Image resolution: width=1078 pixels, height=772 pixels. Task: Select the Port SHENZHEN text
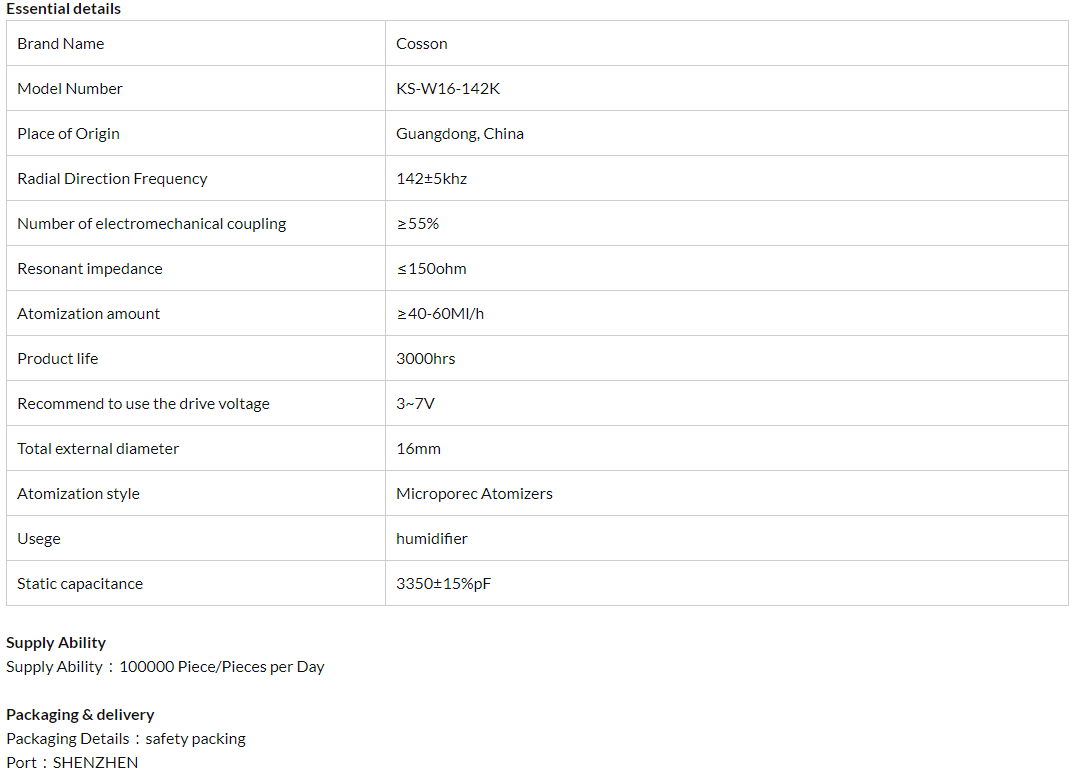[72, 762]
